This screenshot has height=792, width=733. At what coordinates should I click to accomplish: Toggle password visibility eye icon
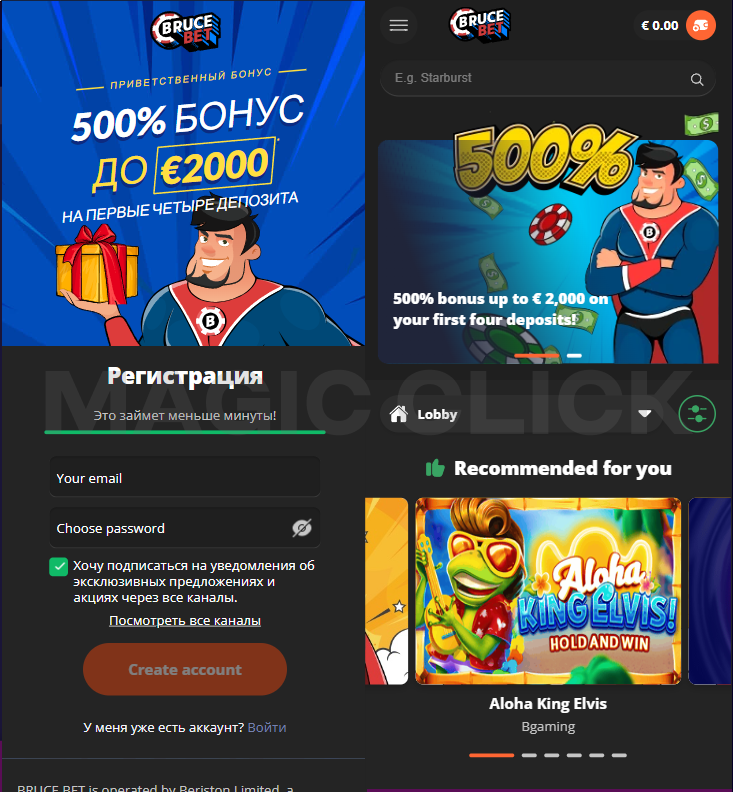click(x=302, y=528)
